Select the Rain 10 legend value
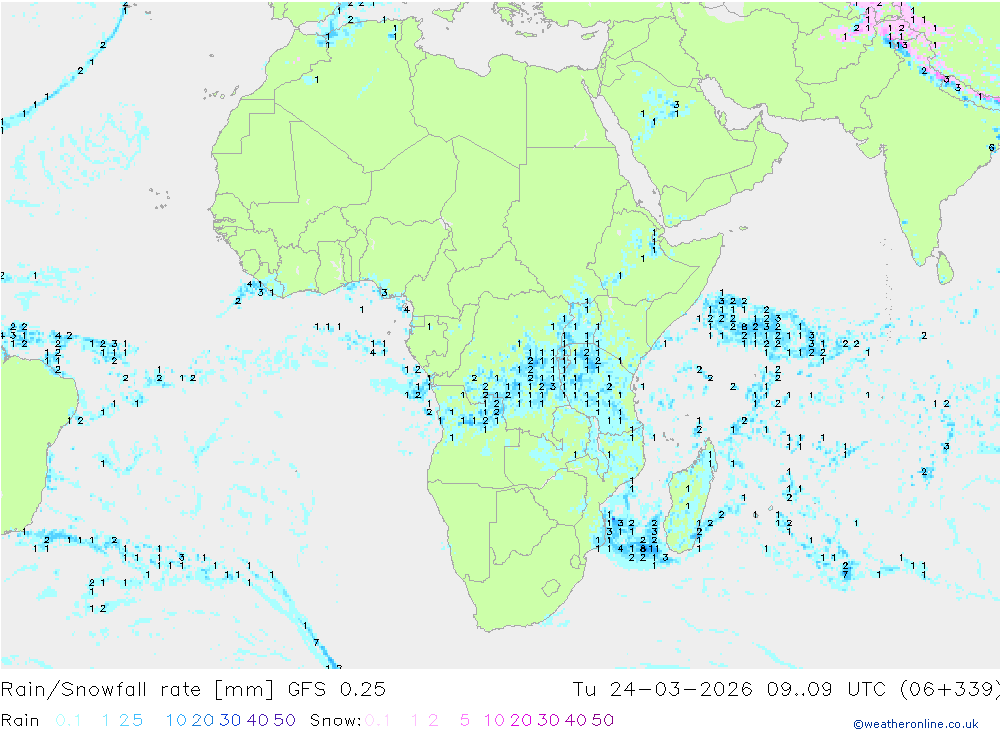The image size is (1000, 733). click(176, 720)
